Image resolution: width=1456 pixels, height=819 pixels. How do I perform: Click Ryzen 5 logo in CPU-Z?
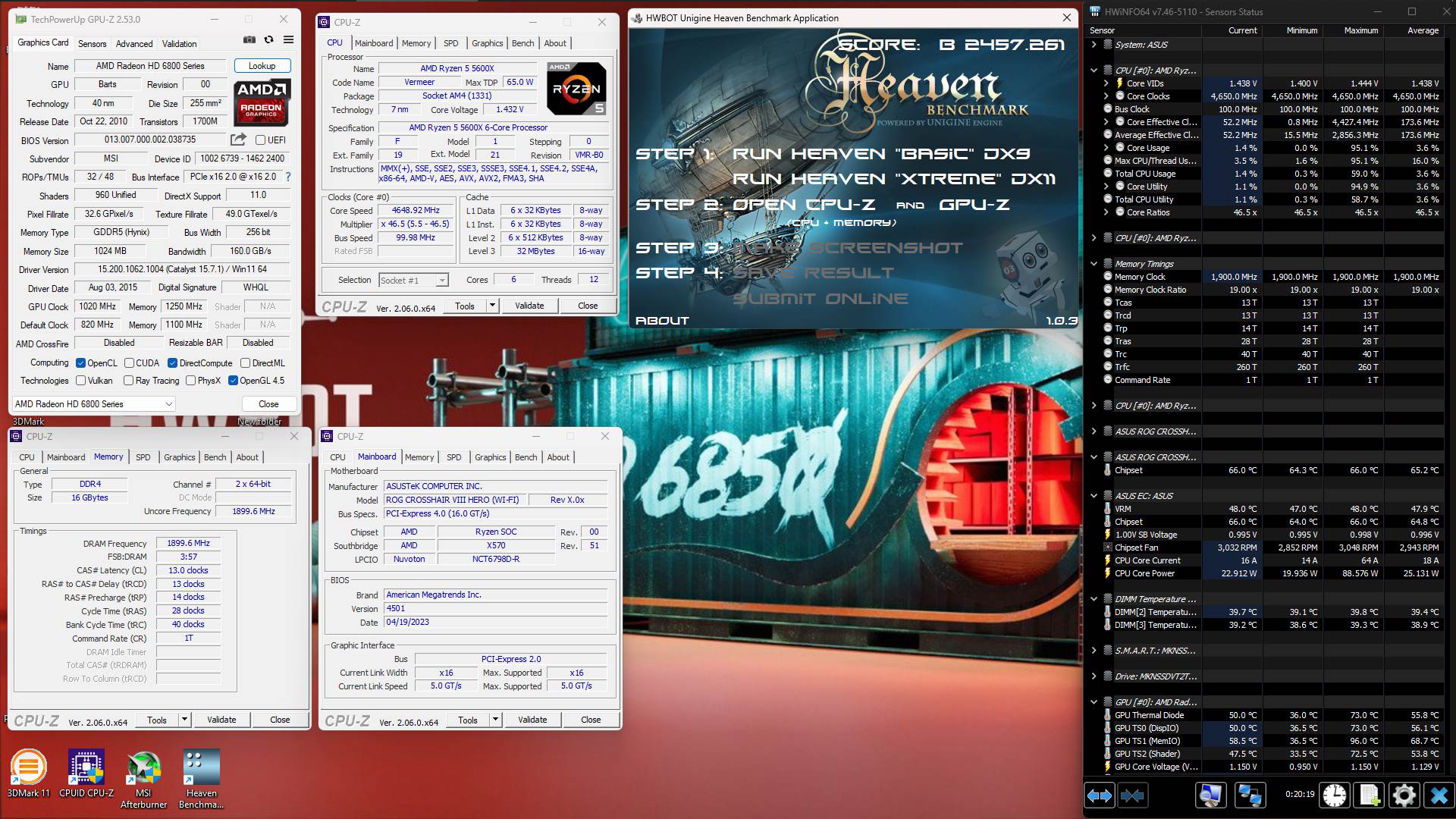tap(576, 89)
